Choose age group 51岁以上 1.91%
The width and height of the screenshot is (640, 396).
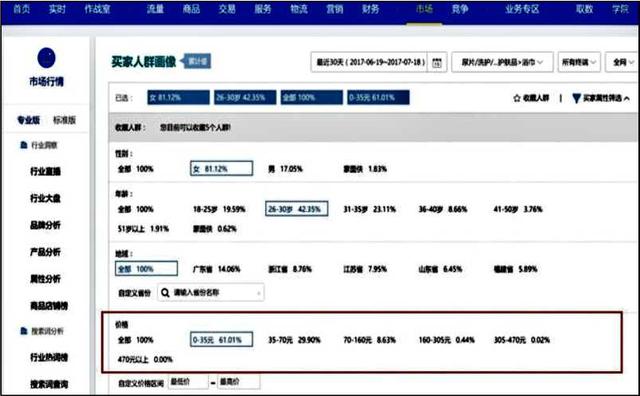(x=143, y=229)
